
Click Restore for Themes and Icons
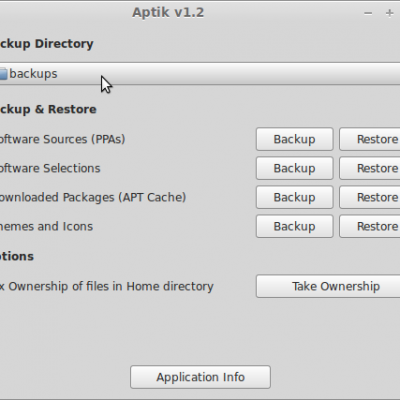click(370, 226)
